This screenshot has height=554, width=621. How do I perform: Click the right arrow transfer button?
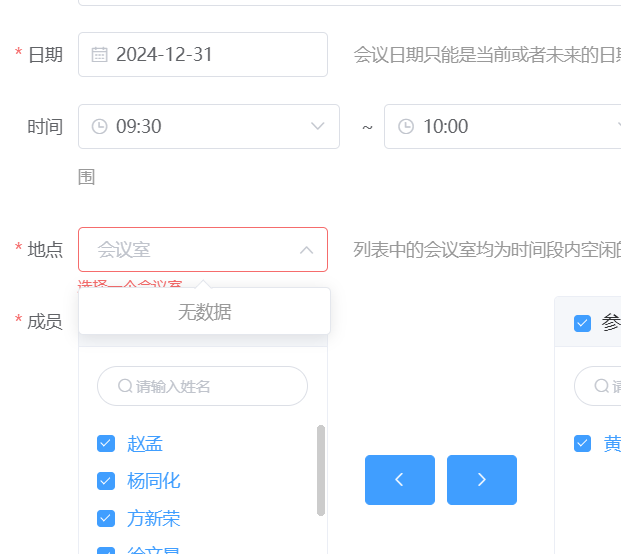(x=482, y=480)
